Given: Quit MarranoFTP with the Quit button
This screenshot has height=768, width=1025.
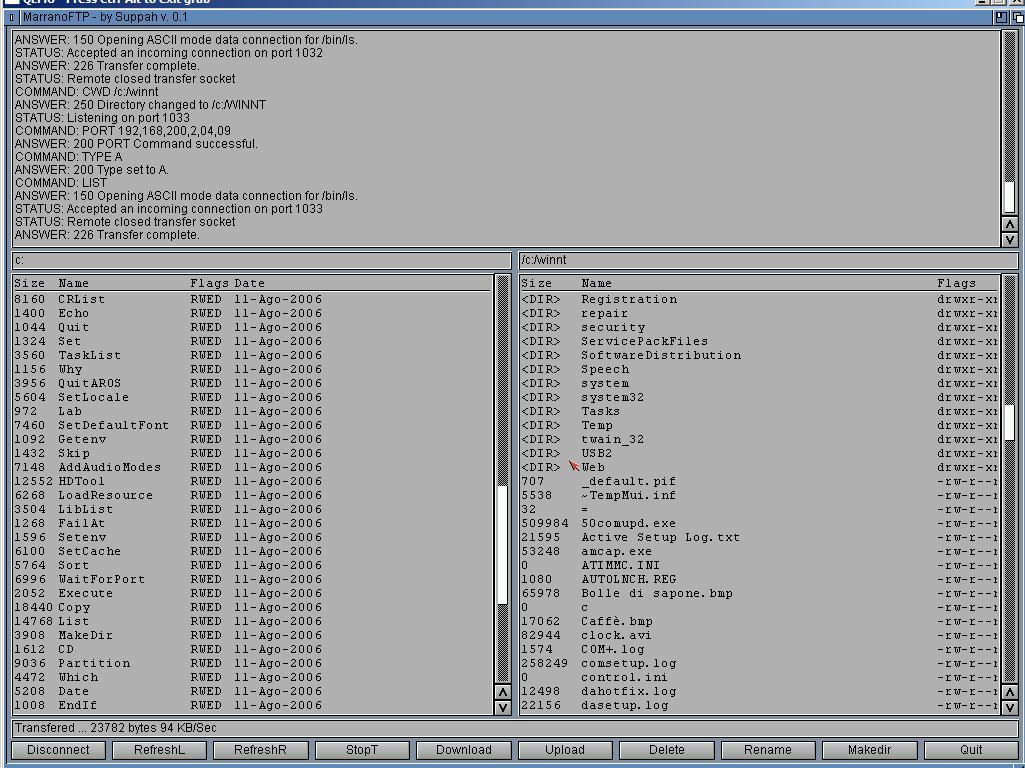Looking at the screenshot, I should click(x=971, y=750).
